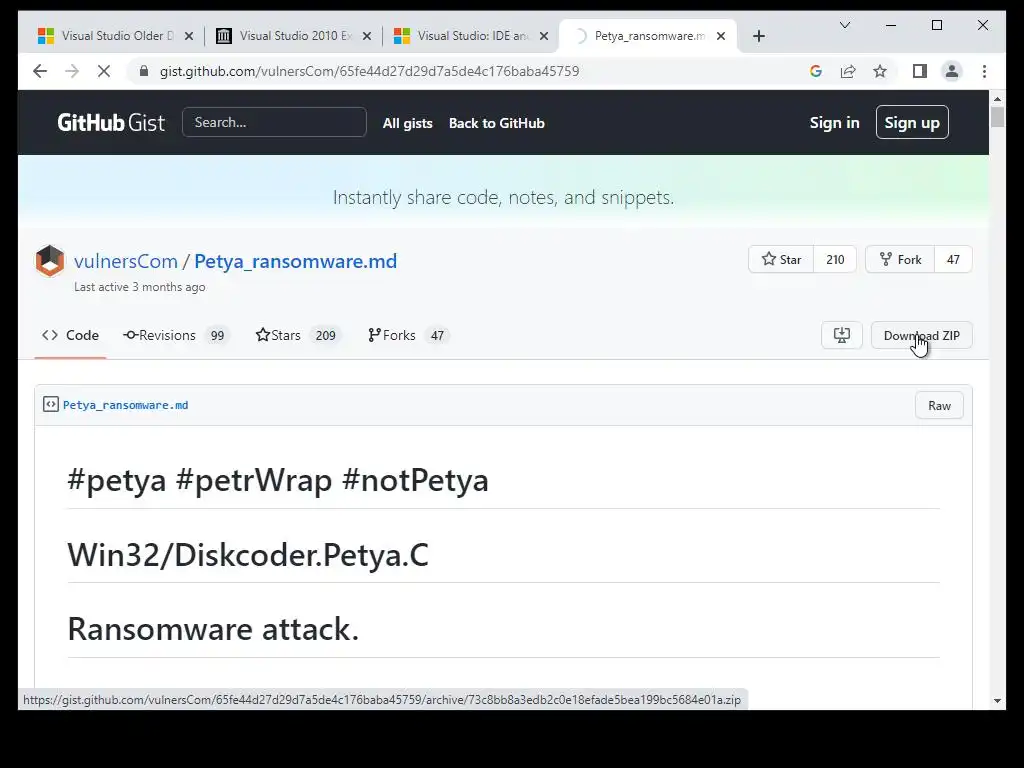The image size is (1024, 768).
Task: Click the share page icon
Action: tap(848, 71)
